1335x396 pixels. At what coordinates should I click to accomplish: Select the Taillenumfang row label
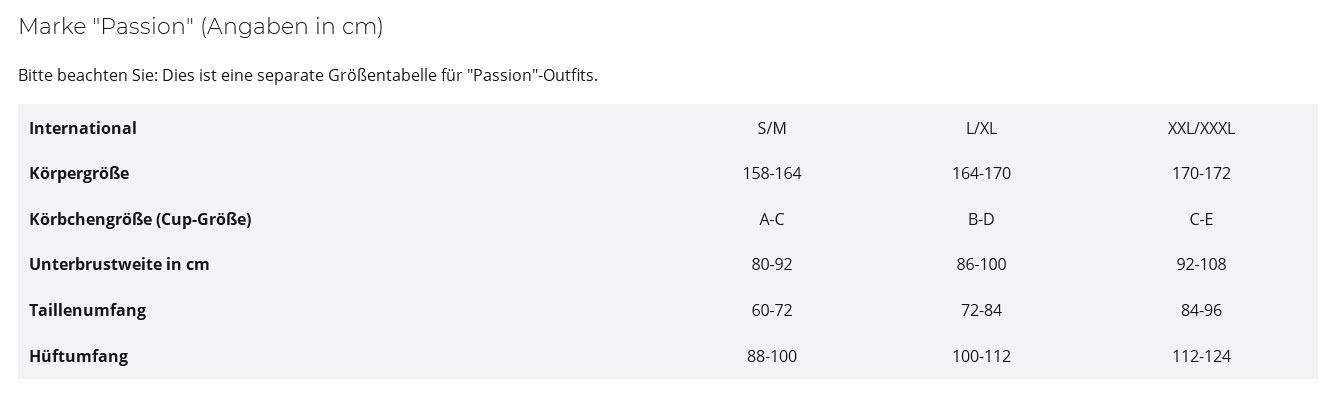click(x=88, y=310)
